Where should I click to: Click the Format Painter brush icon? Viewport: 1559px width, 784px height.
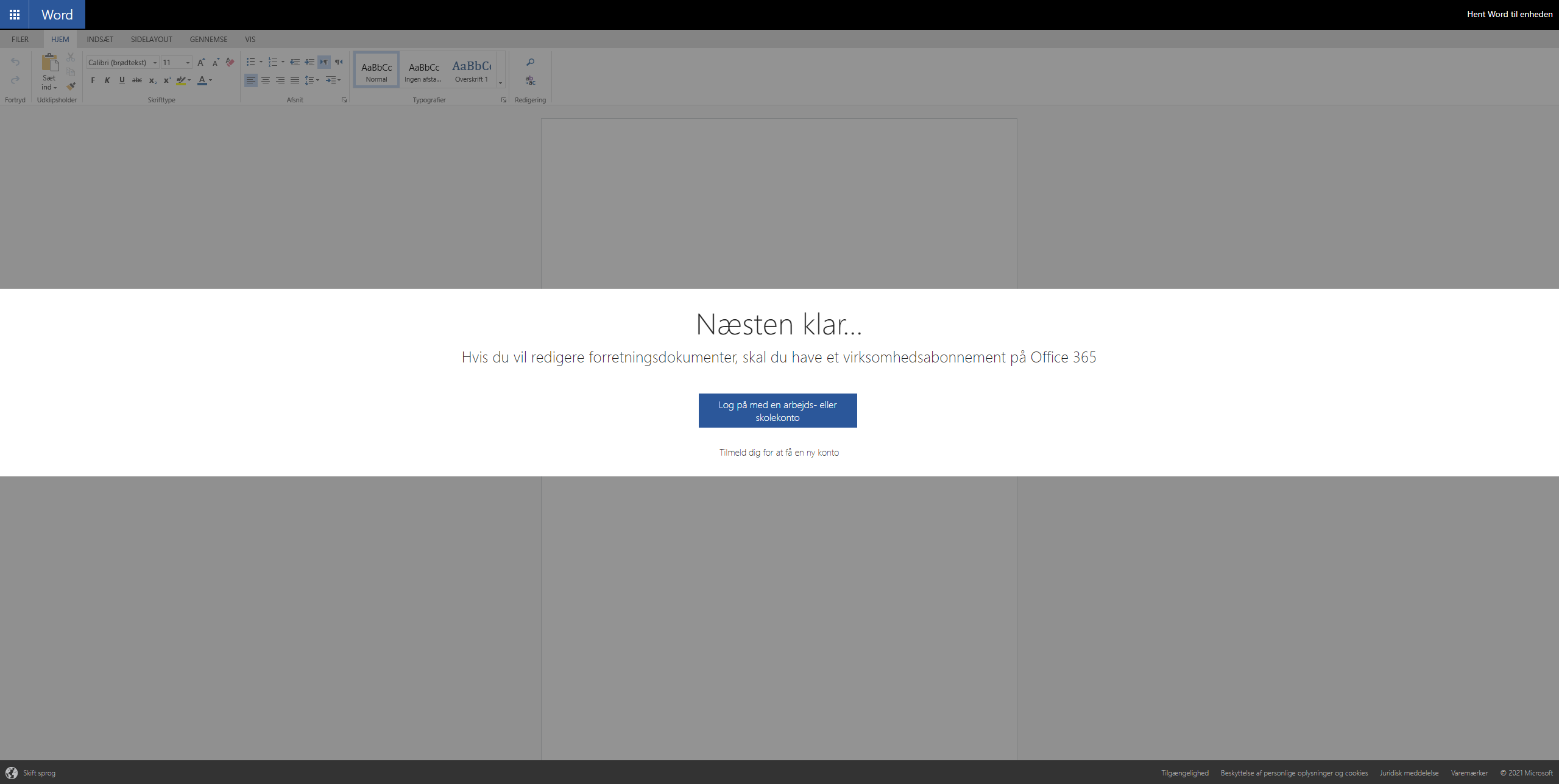pos(71,87)
